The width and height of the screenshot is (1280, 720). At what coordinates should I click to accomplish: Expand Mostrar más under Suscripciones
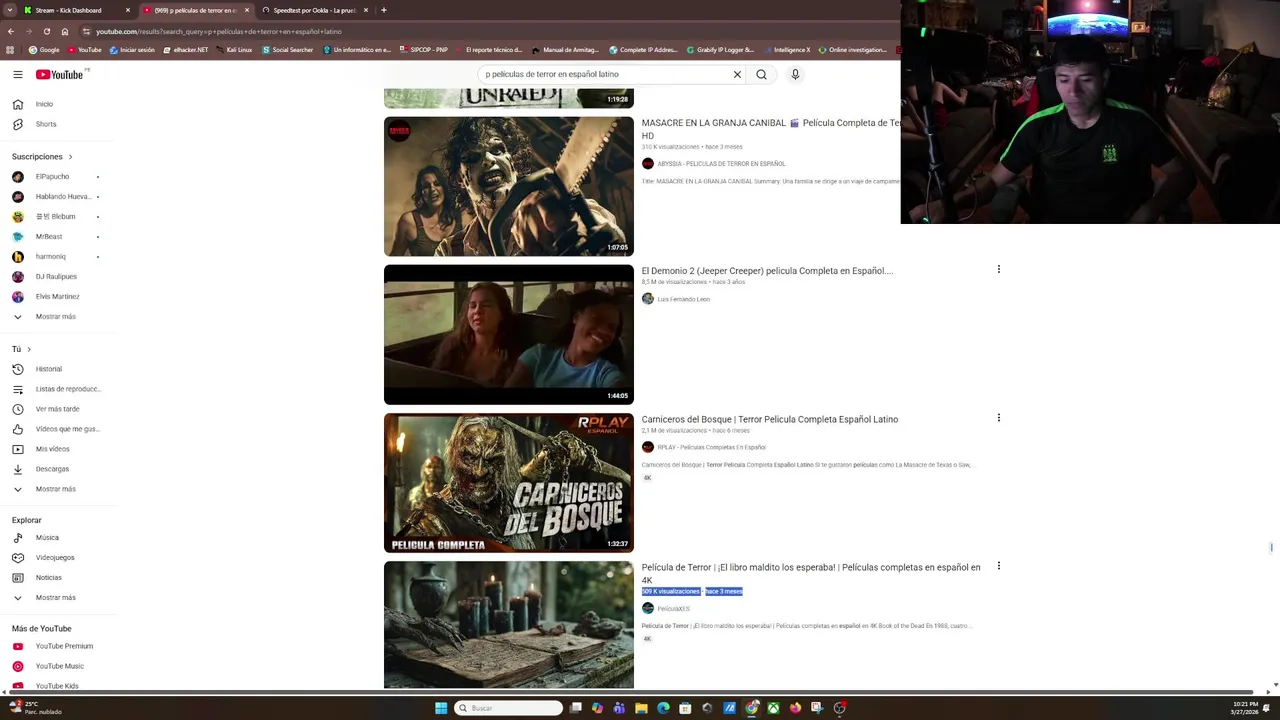(x=57, y=317)
